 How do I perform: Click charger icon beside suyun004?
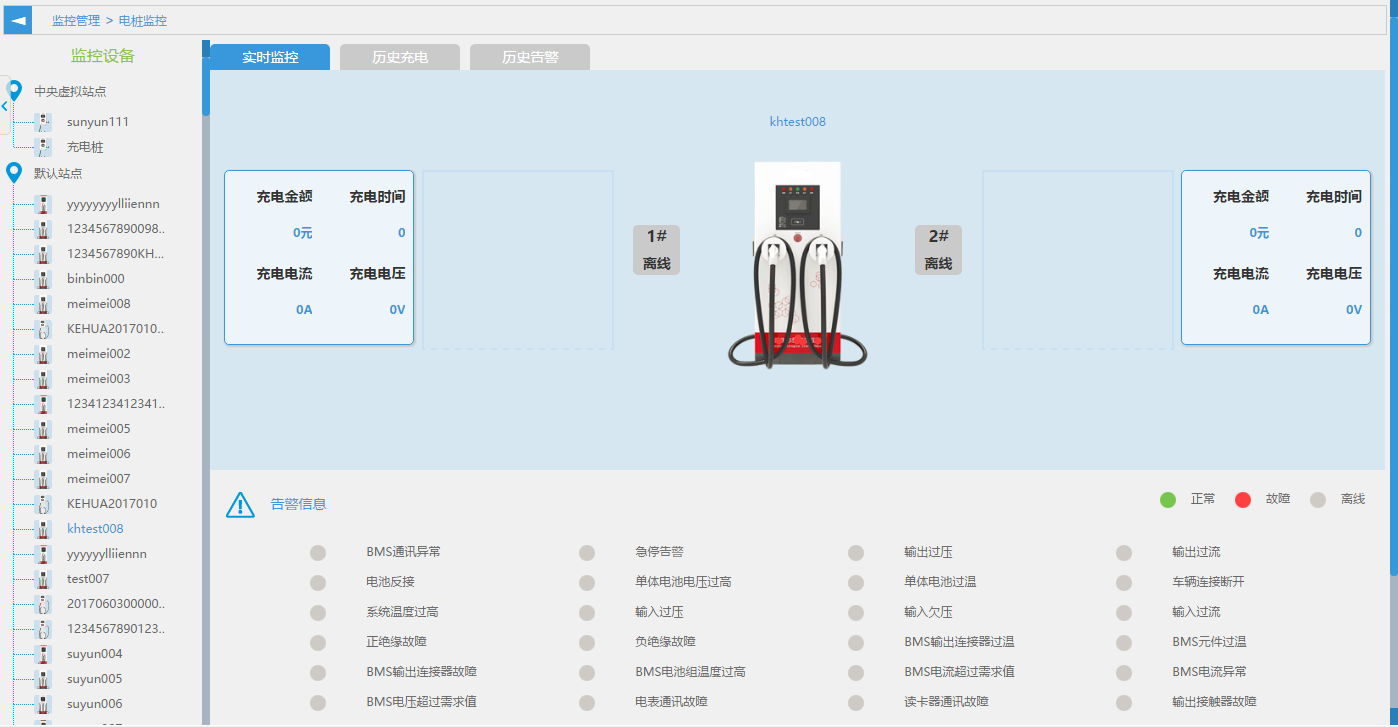pyautogui.click(x=43, y=654)
